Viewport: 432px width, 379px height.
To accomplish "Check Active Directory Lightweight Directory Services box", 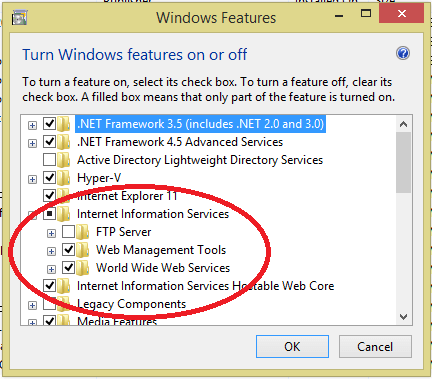I will 49,160.
